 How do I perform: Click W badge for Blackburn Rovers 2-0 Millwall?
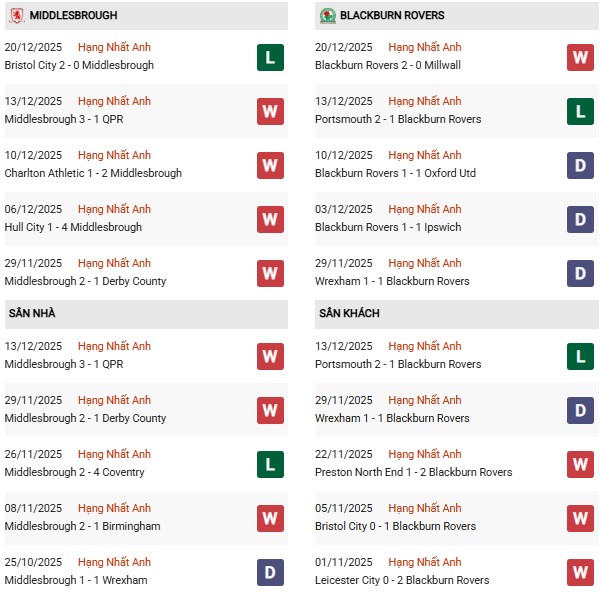coord(580,57)
